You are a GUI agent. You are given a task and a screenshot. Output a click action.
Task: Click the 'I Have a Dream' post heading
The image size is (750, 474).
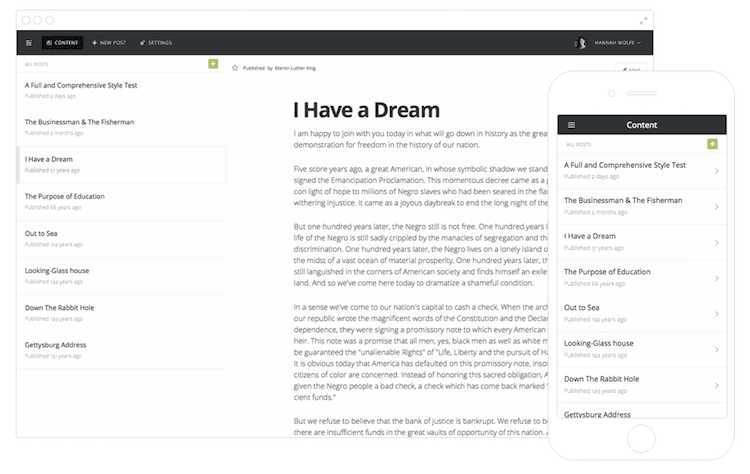click(366, 110)
